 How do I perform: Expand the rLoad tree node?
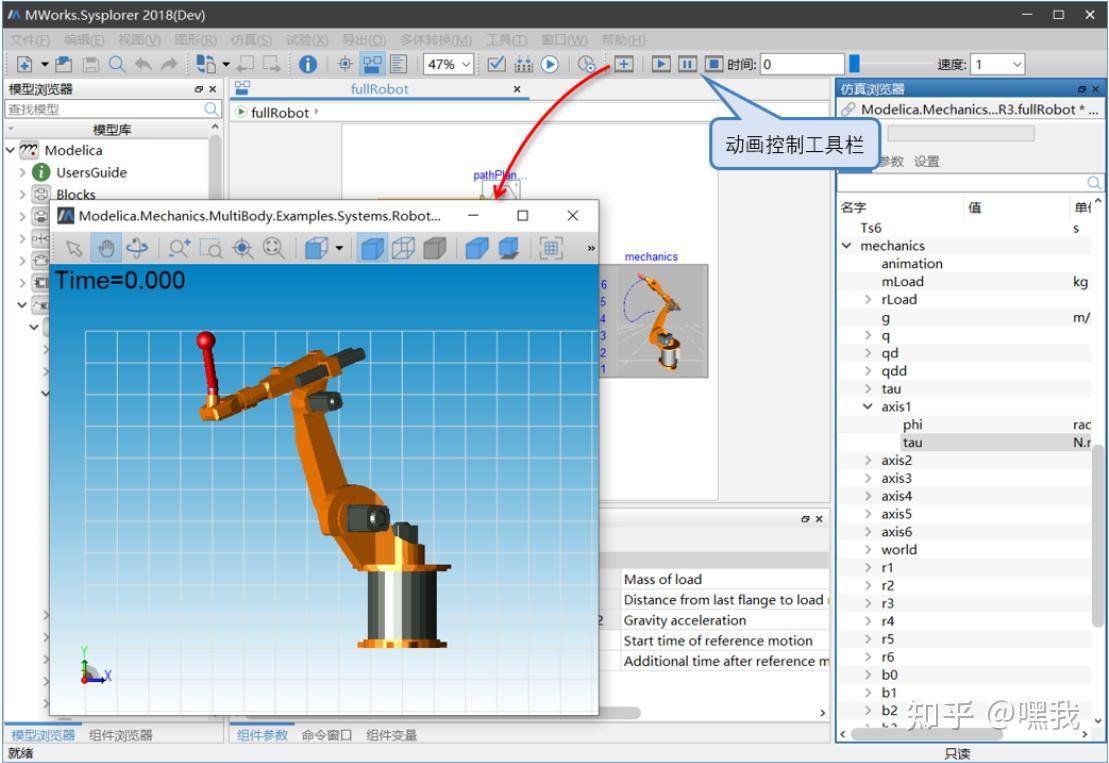pos(868,300)
